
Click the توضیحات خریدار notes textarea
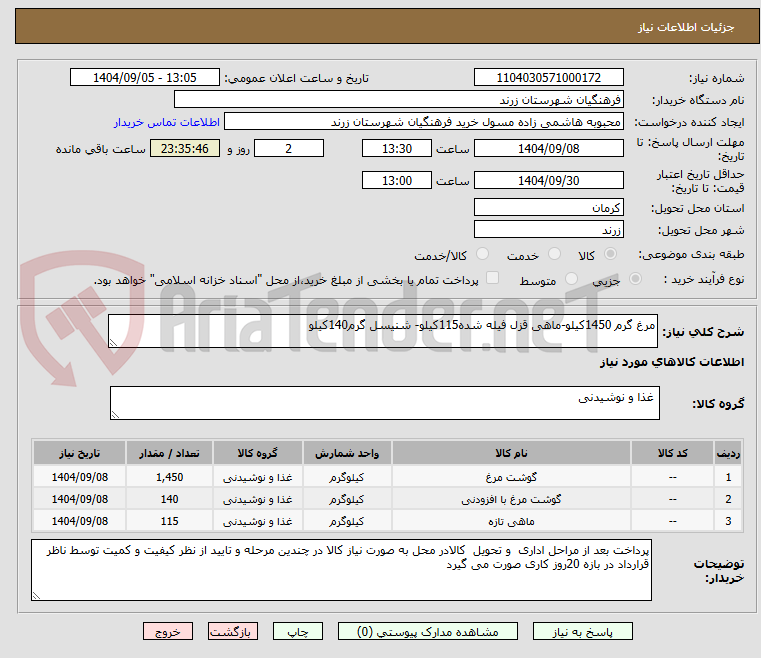pos(341,570)
